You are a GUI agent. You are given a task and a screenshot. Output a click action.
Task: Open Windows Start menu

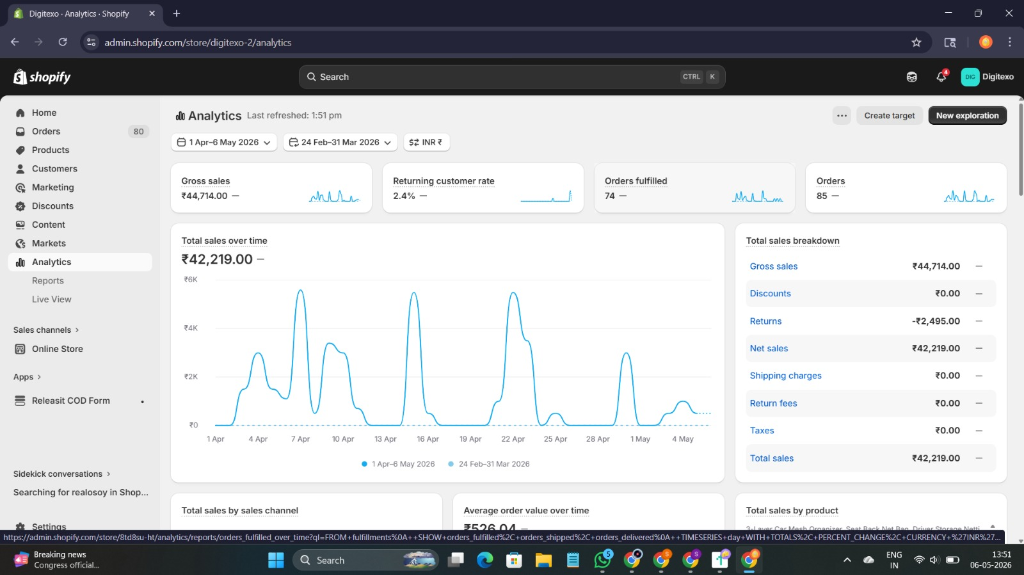click(276, 560)
